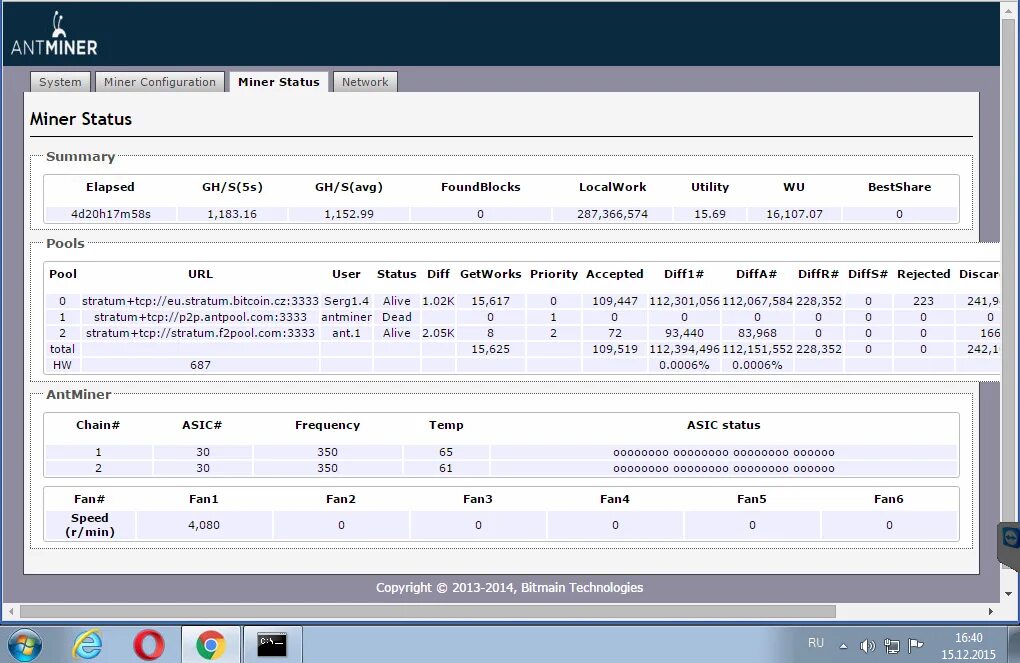
Task: Click the eu.stratum.bitcoin.cz pool URL
Action: coord(200,301)
